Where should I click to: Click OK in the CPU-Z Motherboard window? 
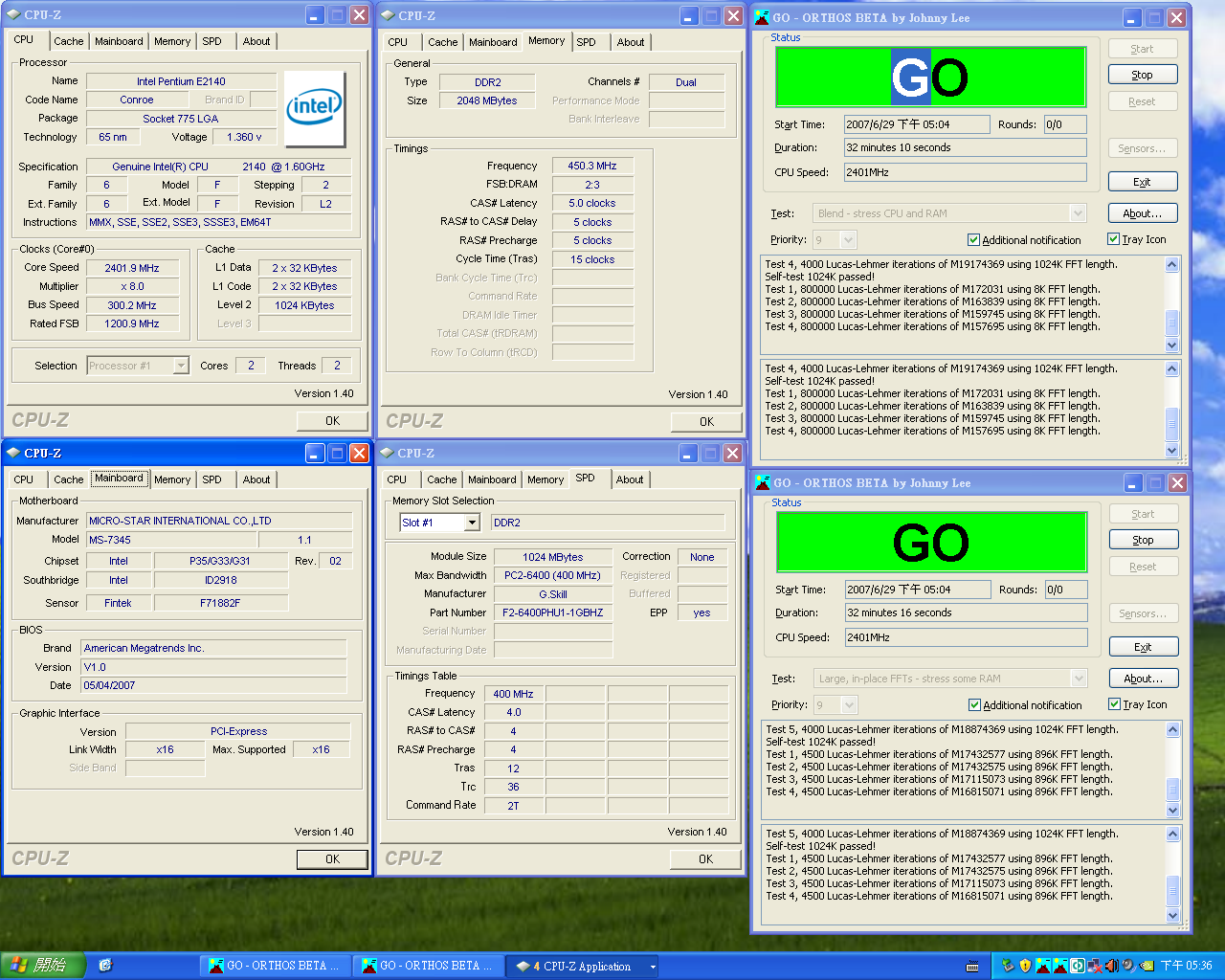[332, 859]
